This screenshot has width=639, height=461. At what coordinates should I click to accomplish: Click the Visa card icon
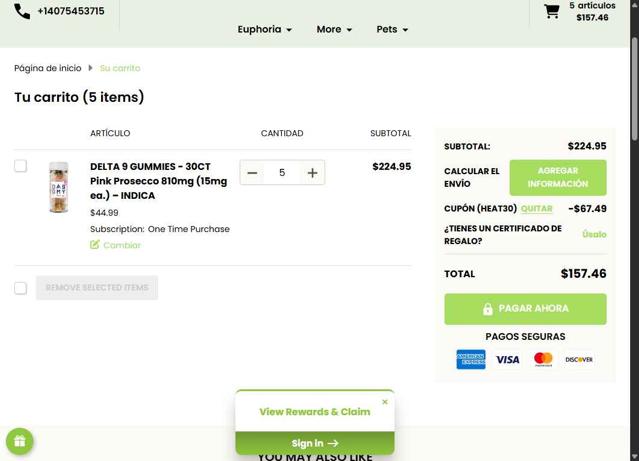coord(507,360)
